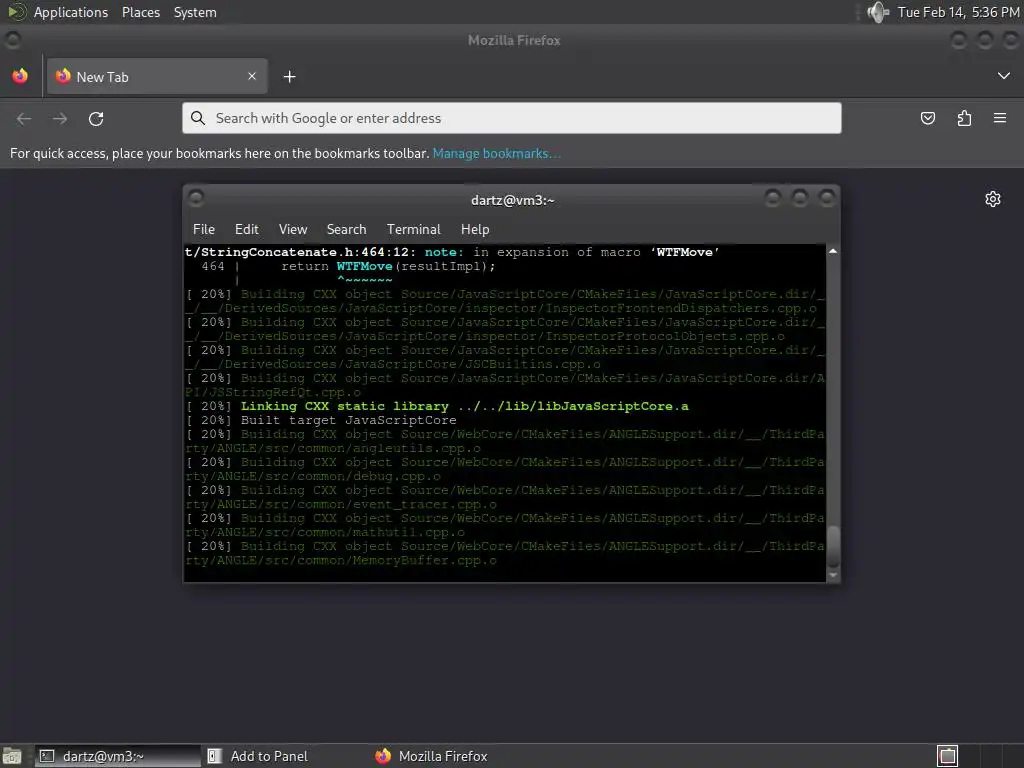Click the dartz@vm3:~ terminal title bar
Image resolution: width=1024 pixels, height=768 pixels.
click(x=513, y=200)
